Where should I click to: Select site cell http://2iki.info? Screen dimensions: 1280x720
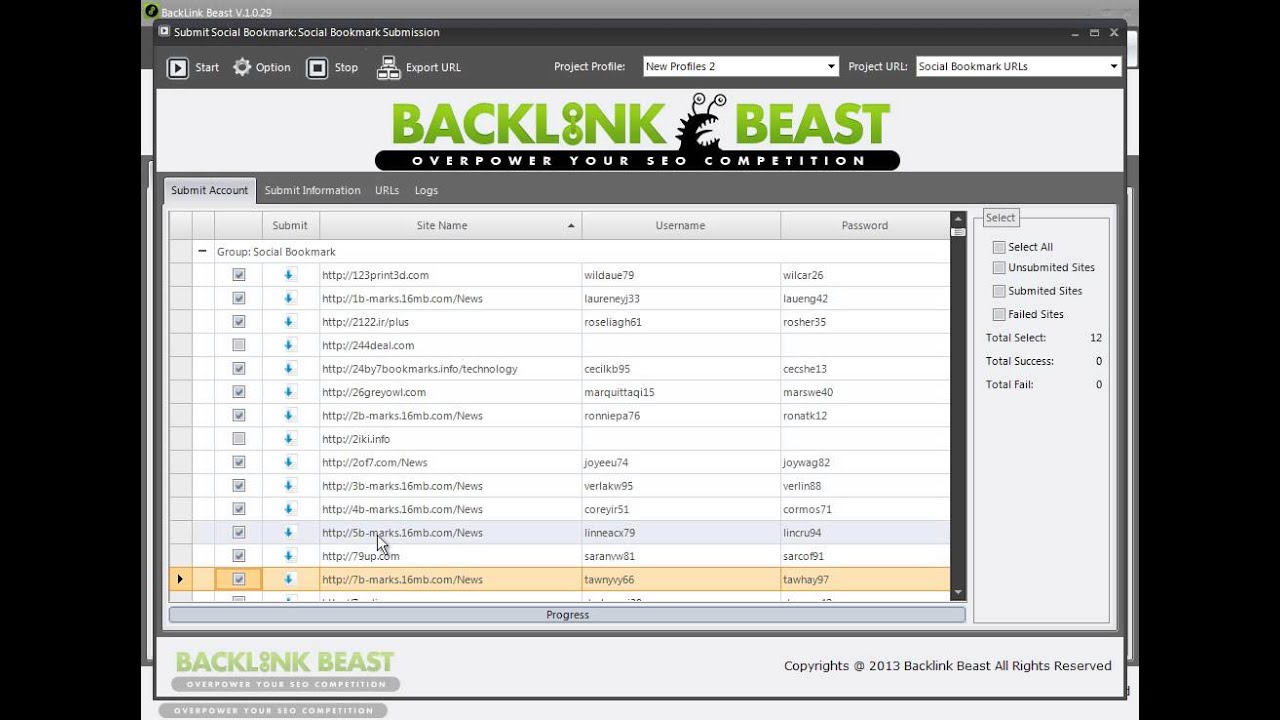pyautogui.click(x=450, y=439)
